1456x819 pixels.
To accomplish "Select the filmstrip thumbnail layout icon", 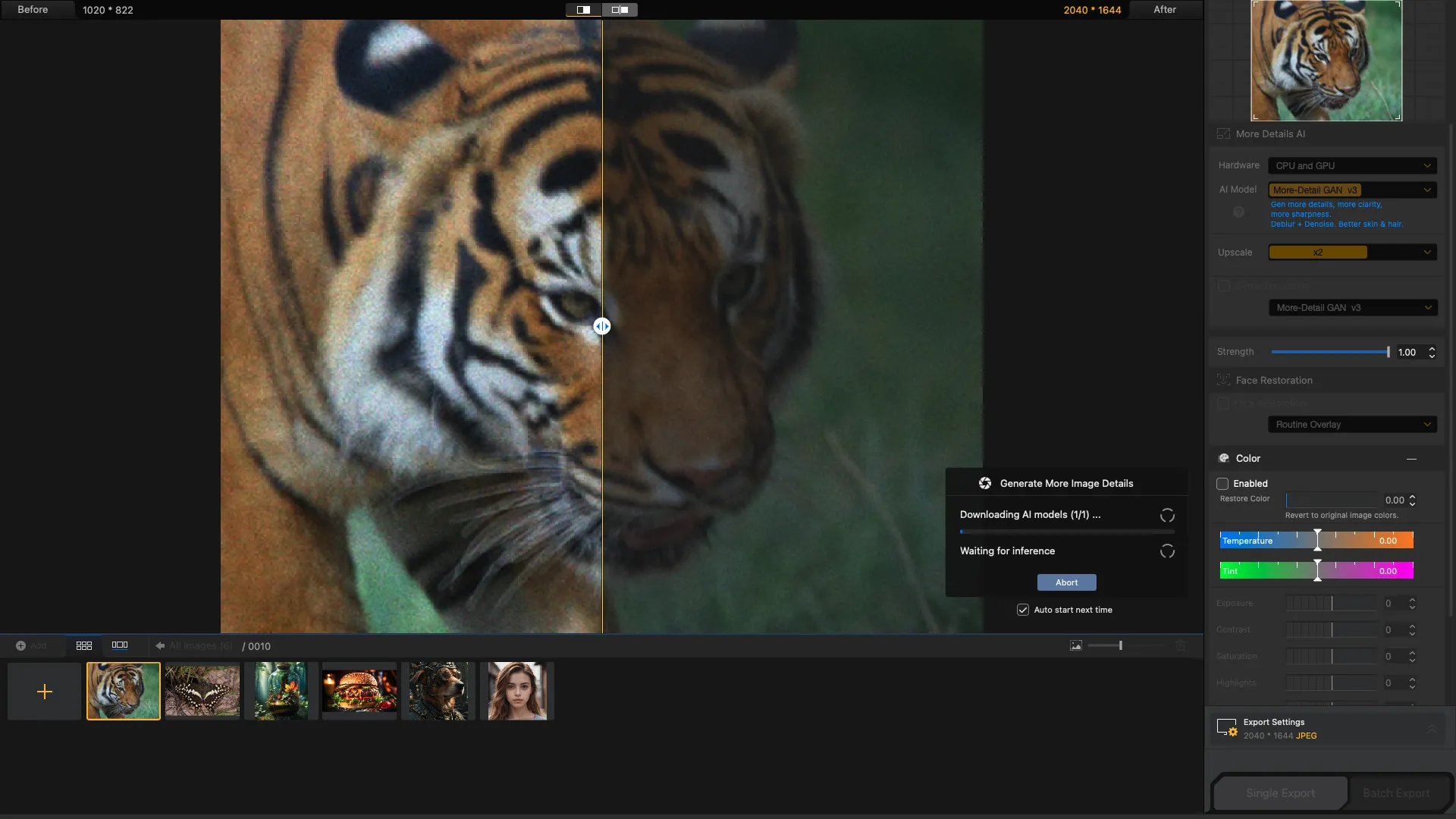I will click(x=120, y=645).
